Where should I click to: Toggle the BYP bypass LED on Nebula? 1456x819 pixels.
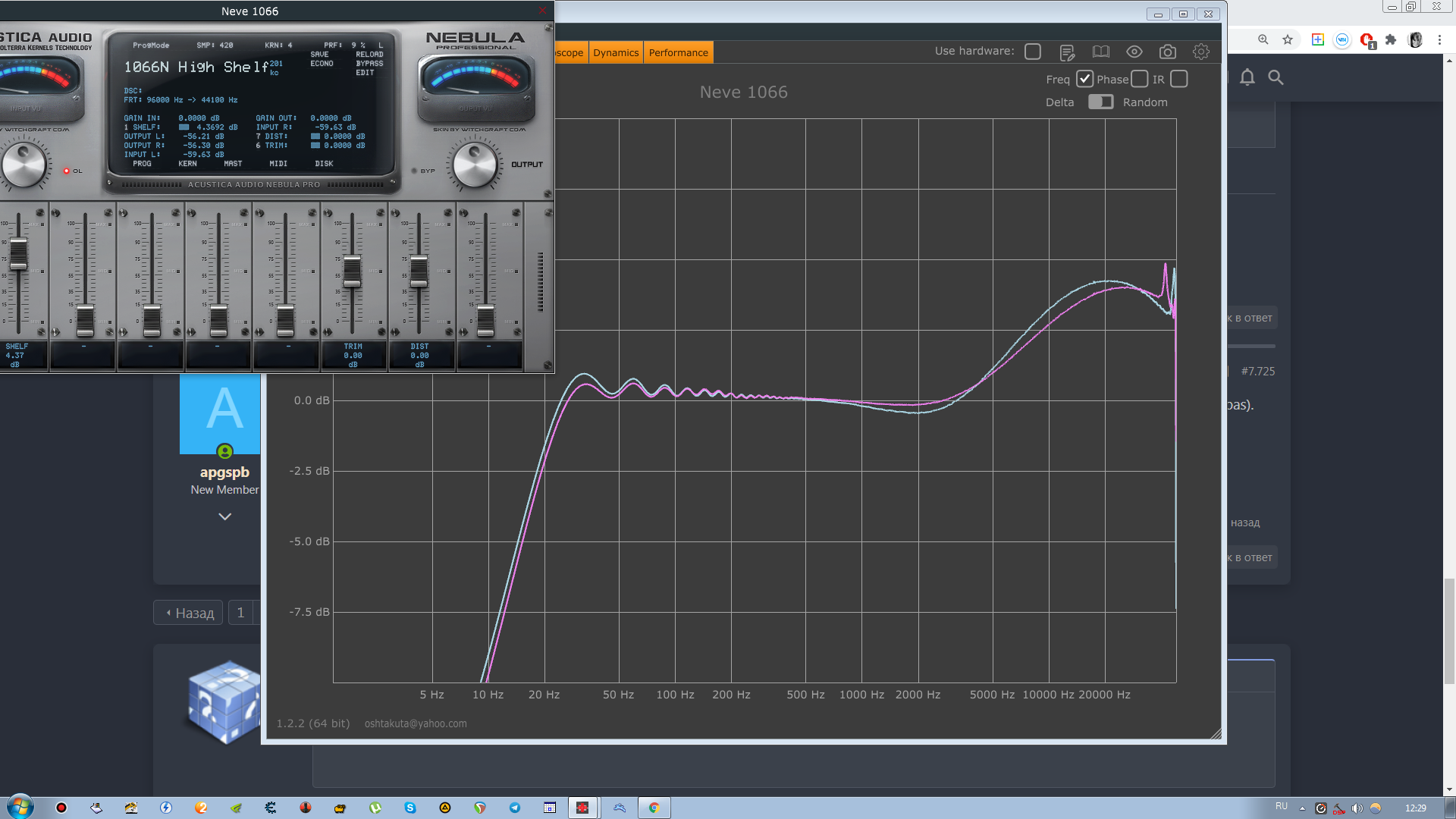click(x=414, y=171)
